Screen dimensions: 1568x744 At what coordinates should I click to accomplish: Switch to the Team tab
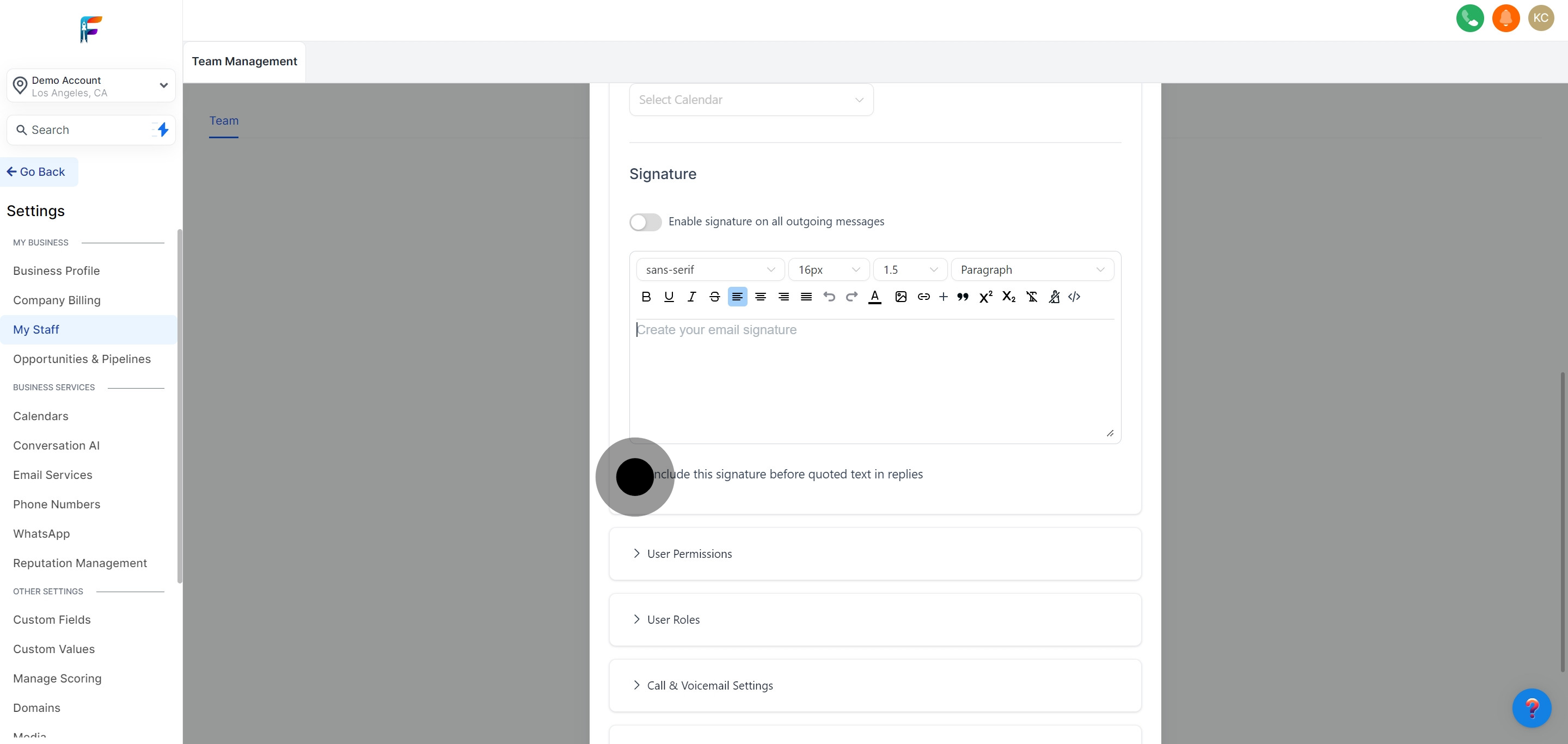[224, 121]
